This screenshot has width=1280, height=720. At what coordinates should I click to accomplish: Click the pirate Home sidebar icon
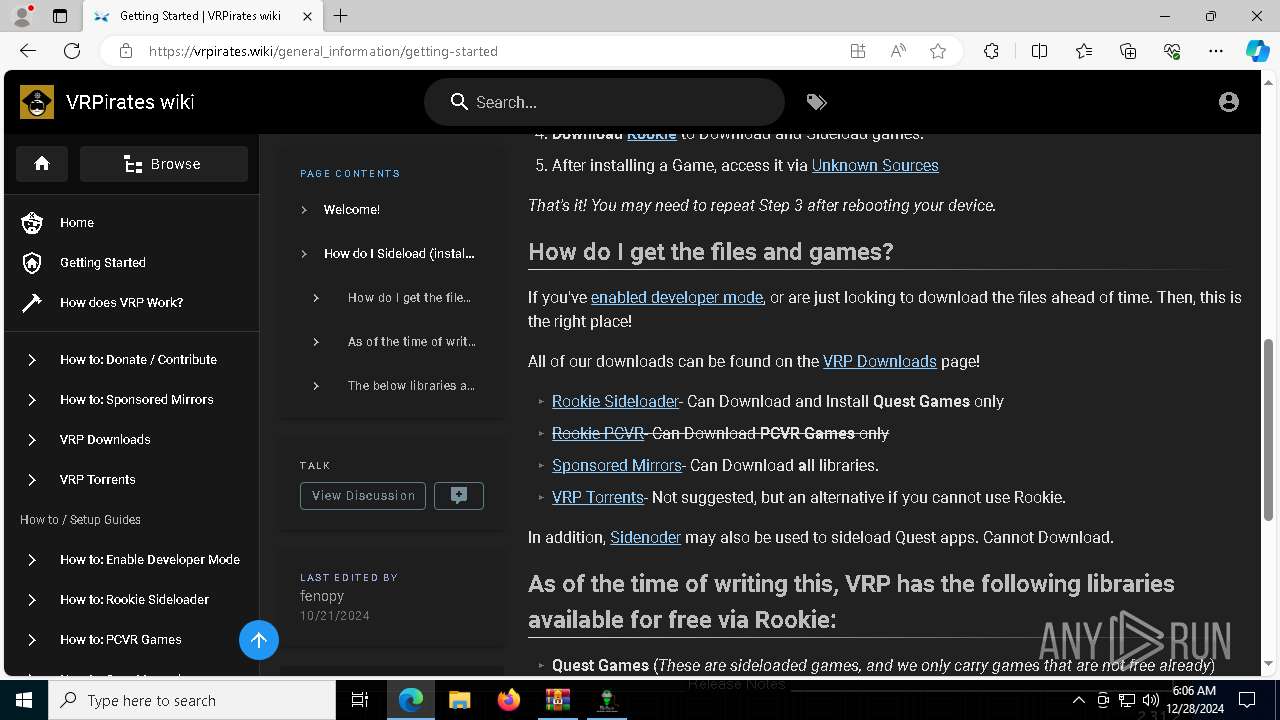tap(32, 222)
